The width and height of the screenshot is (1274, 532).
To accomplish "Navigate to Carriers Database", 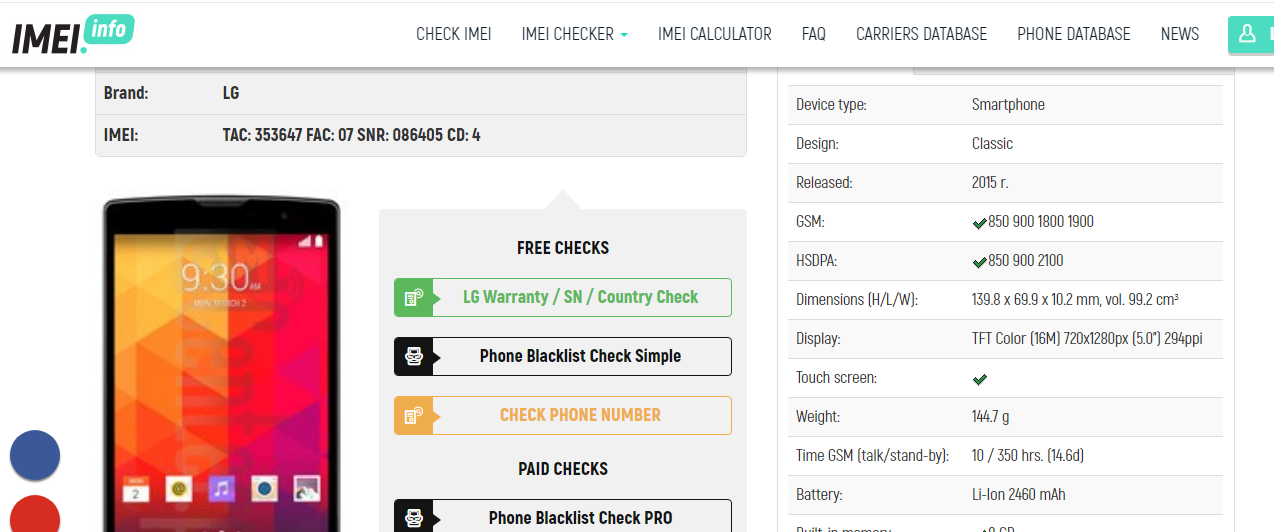I will (x=921, y=34).
